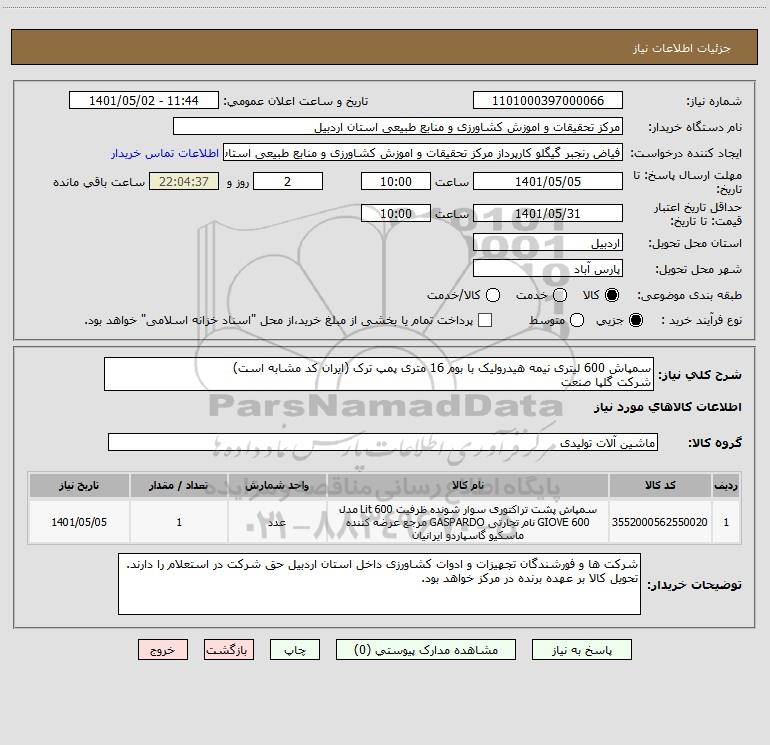Click the گروه کالا field ماشین آلات تولیدی
The image size is (770, 745).
tap(383, 442)
